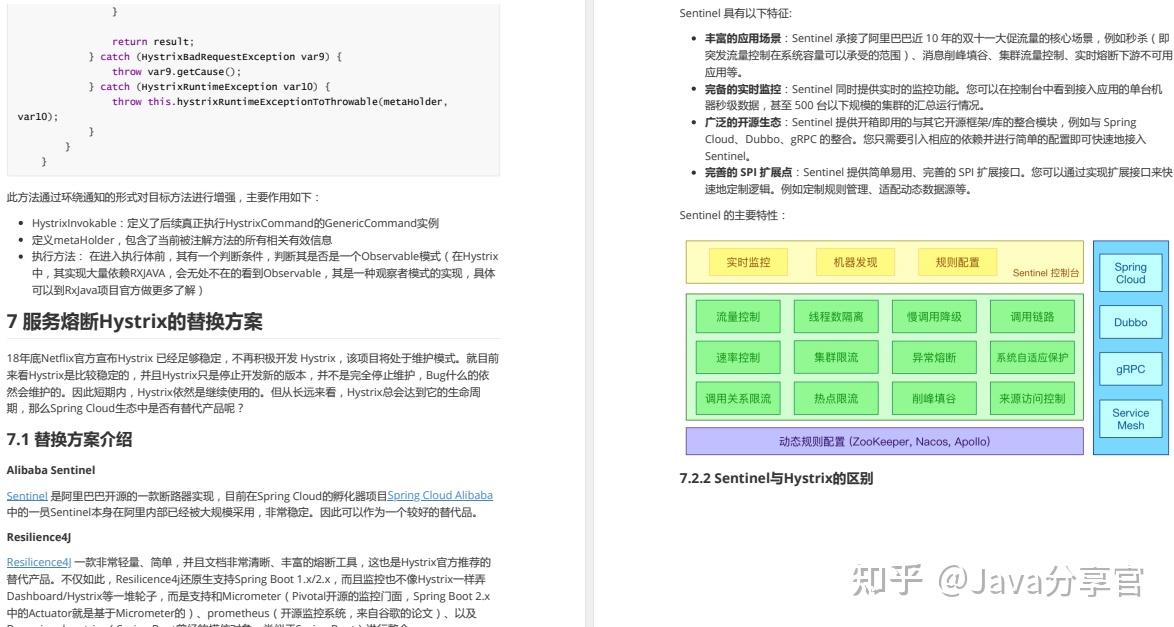Select the 削峰填谷 feature box

point(934,399)
